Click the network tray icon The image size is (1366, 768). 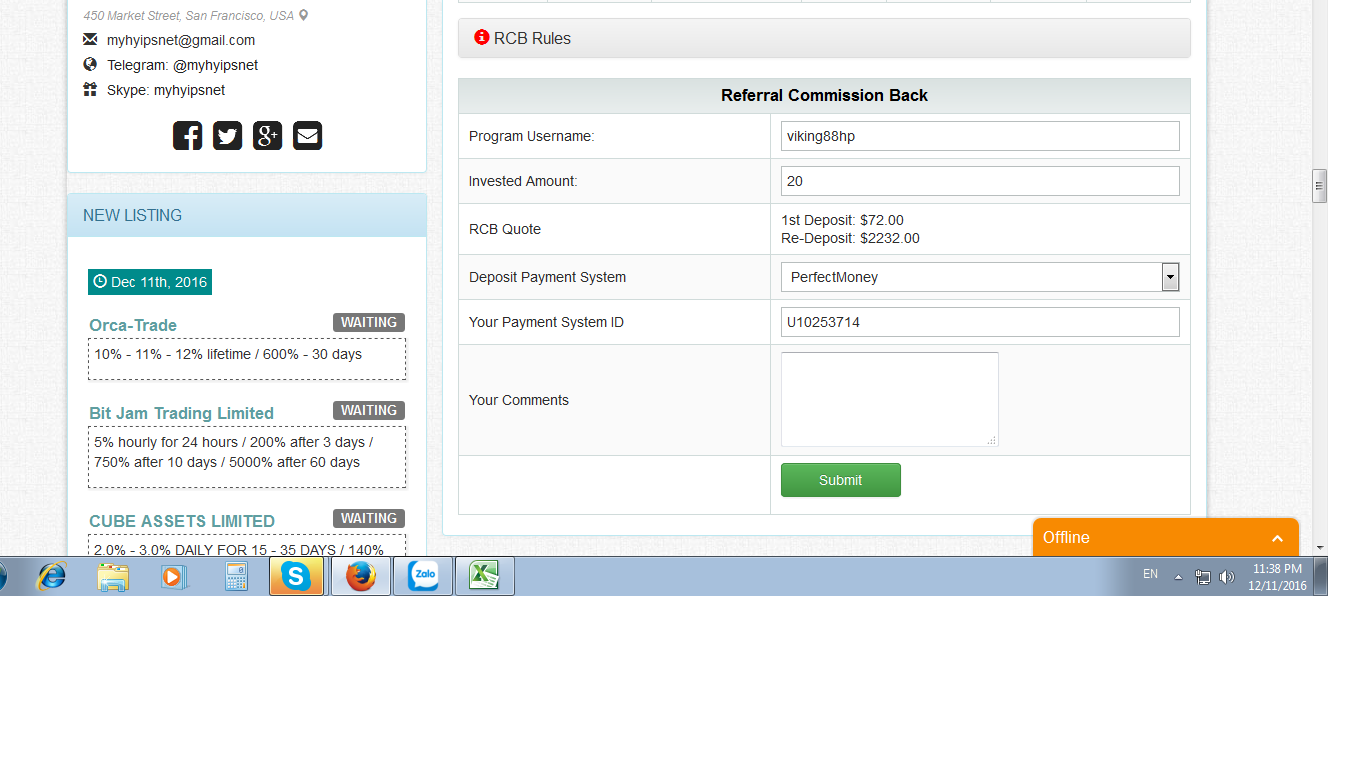click(1203, 577)
